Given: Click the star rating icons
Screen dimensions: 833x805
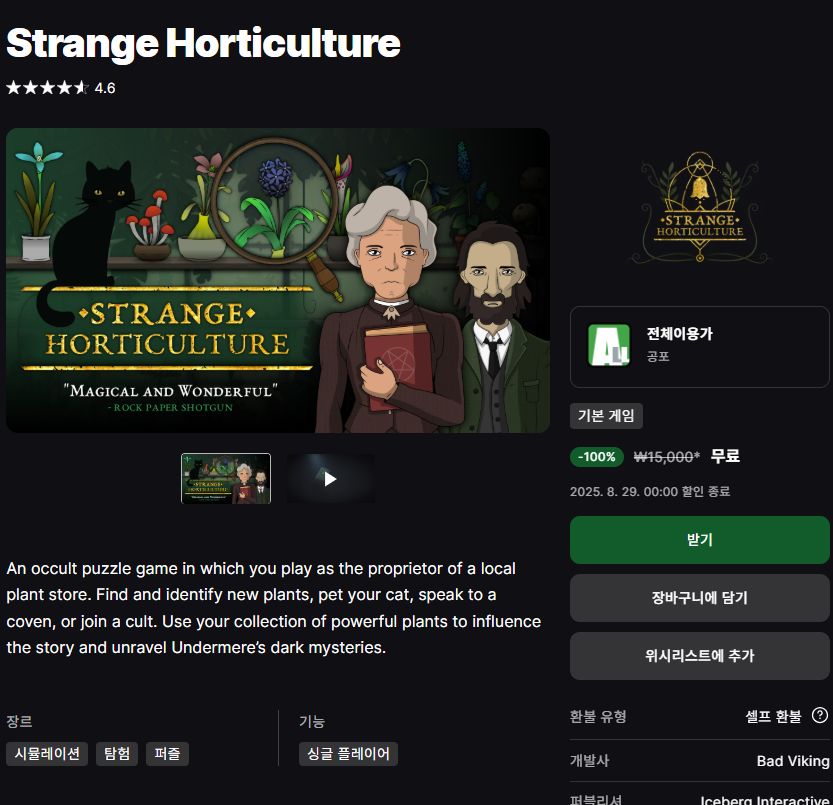Looking at the screenshot, I should 47,88.
